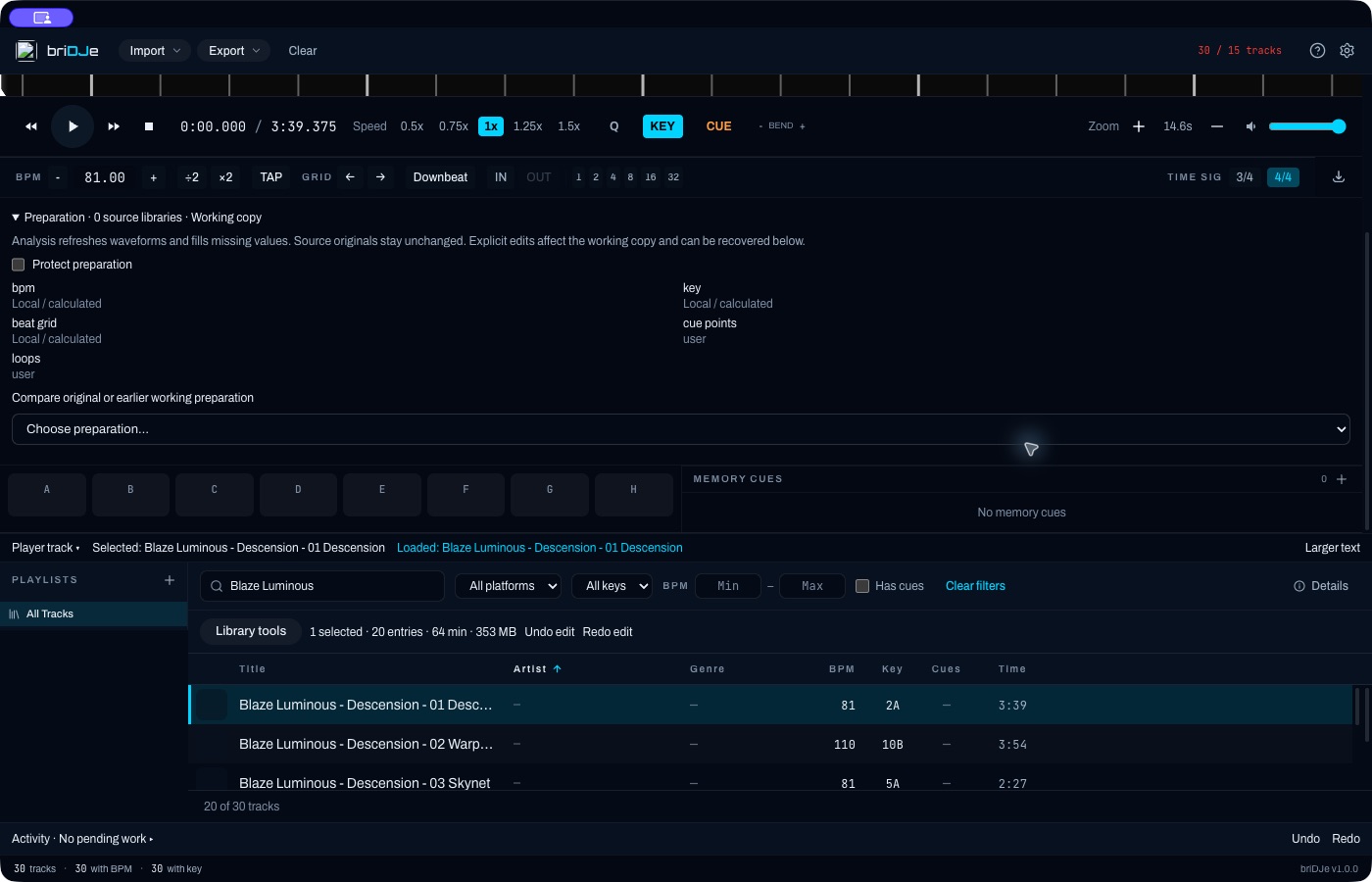The image size is (1372, 882).
Task: Start playback with the play button
Action: click(x=73, y=126)
